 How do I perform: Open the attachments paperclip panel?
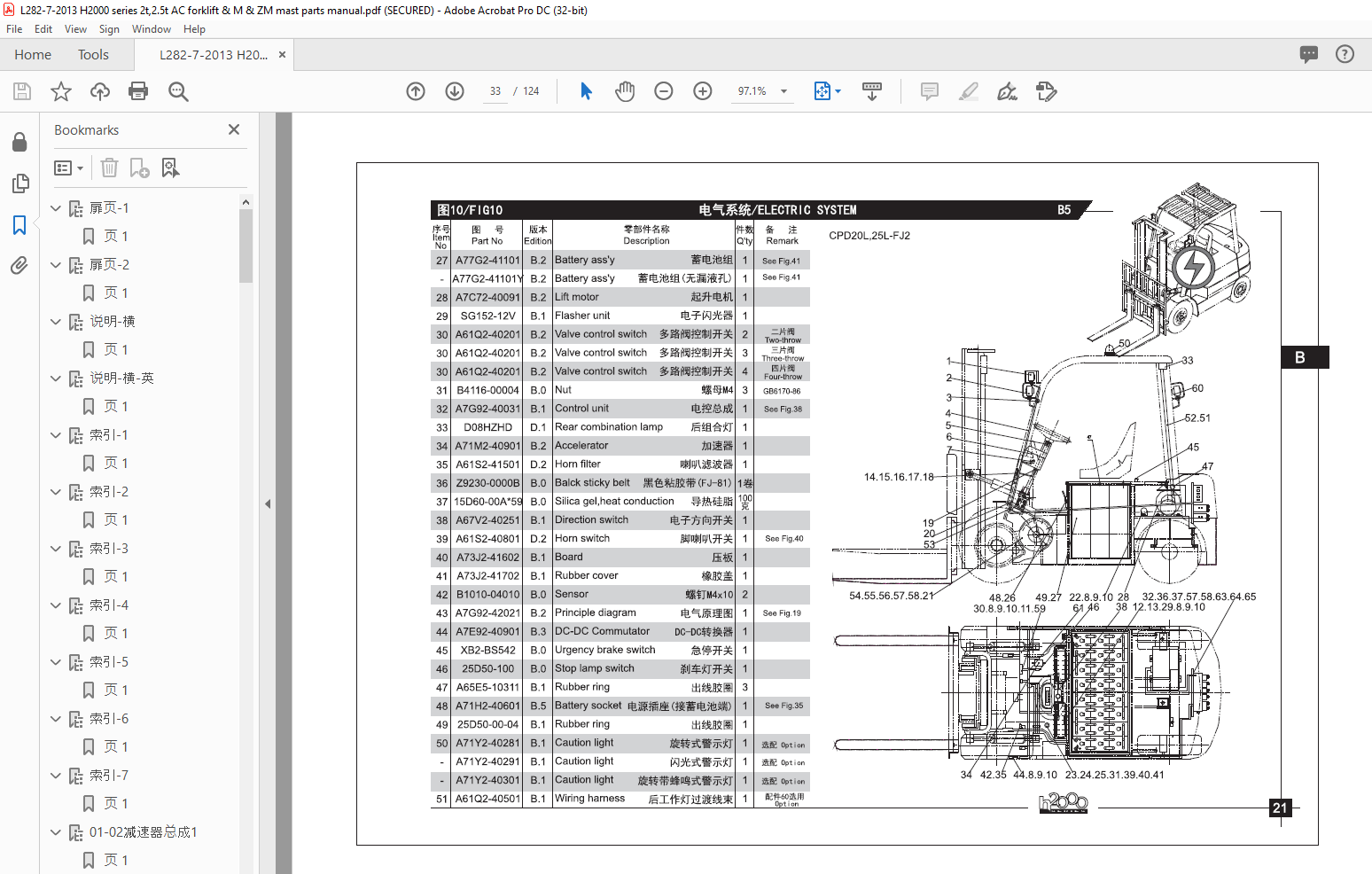click(19, 265)
